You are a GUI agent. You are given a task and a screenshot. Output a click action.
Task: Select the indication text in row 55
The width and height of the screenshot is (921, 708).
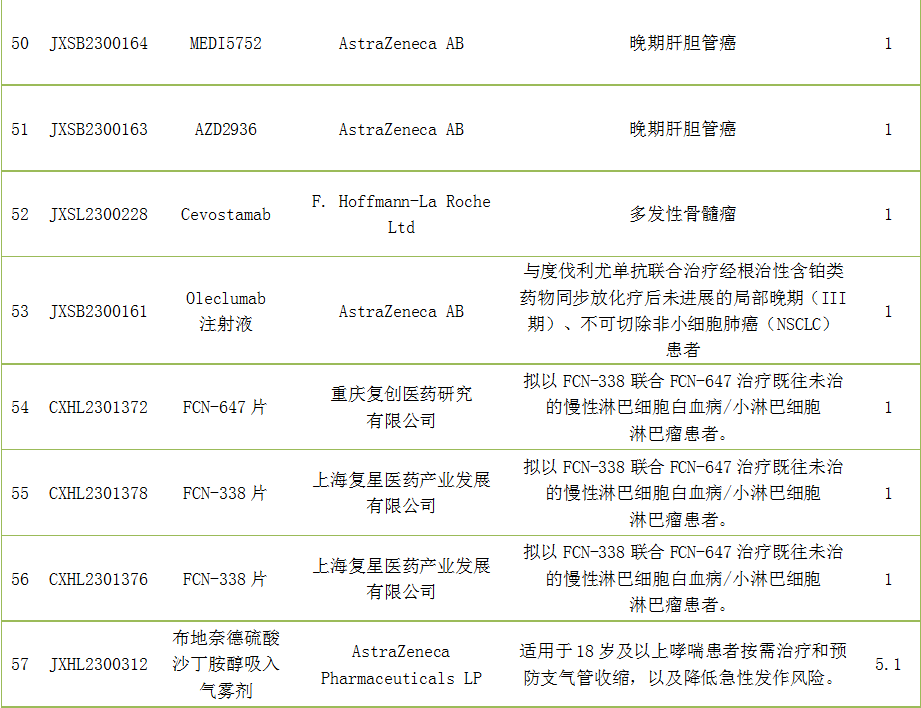pyautogui.click(x=683, y=493)
